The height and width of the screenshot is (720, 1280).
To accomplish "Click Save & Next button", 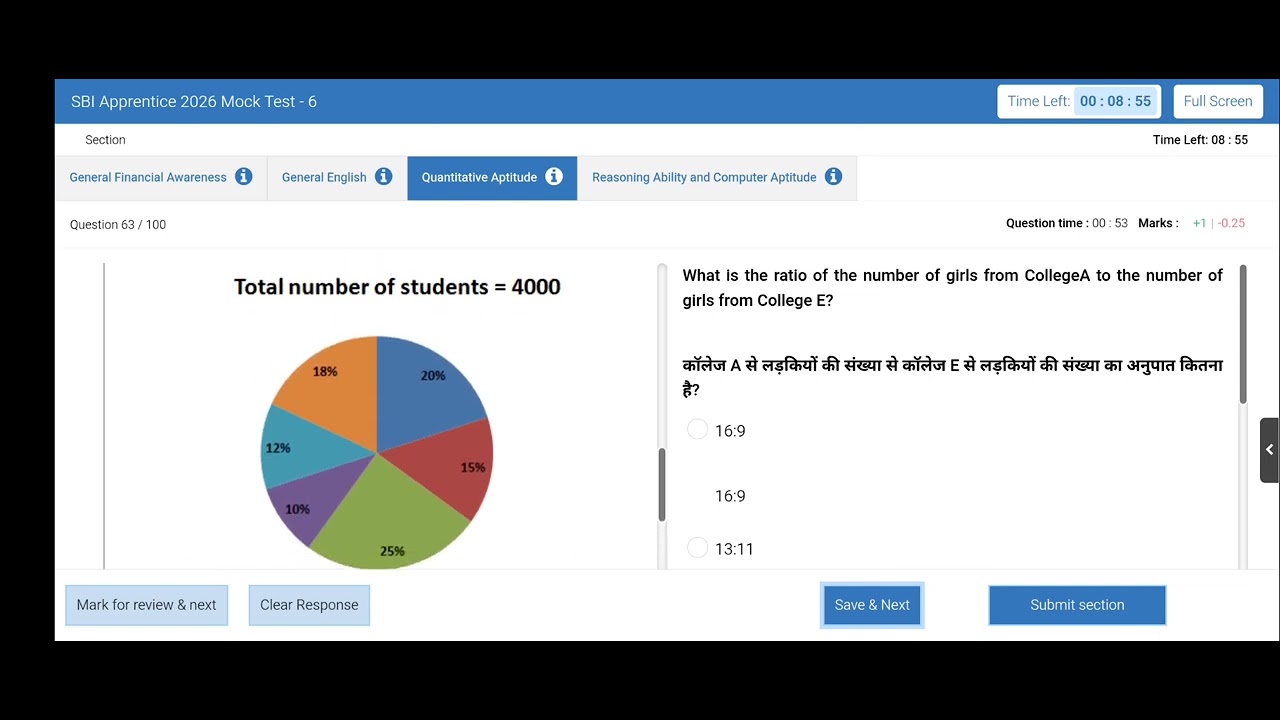I will click(x=872, y=605).
